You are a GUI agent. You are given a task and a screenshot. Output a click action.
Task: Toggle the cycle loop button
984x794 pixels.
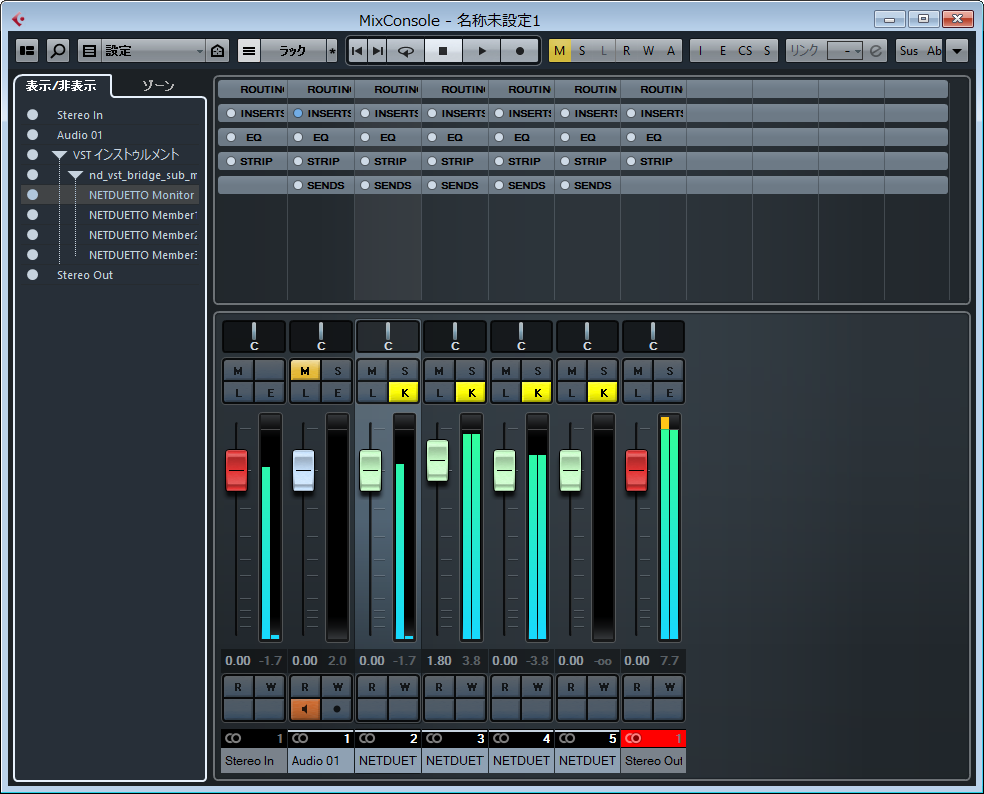pyautogui.click(x=406, y=51)
